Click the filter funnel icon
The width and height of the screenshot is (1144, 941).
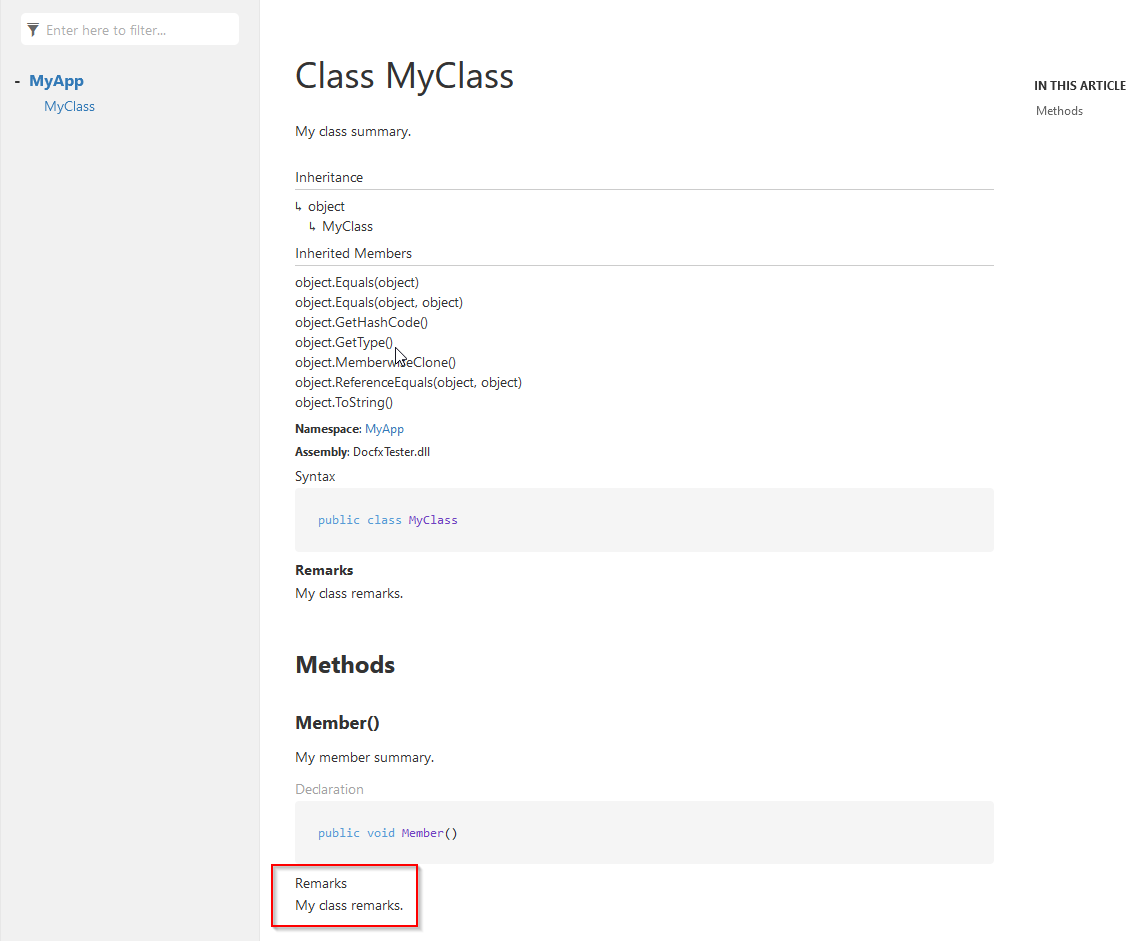(33, 30)
